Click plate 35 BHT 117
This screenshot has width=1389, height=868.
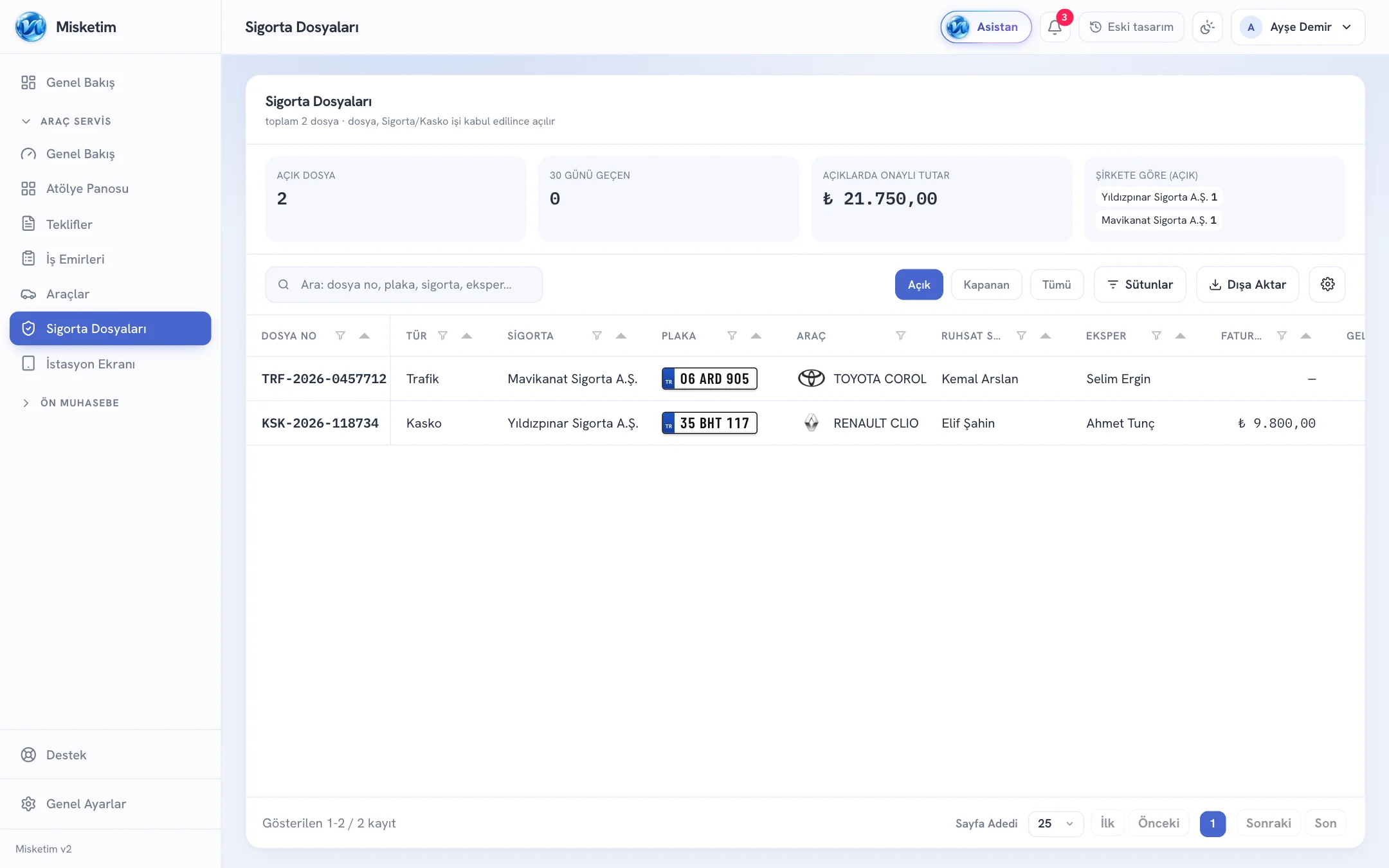click(x=709, y=423)
